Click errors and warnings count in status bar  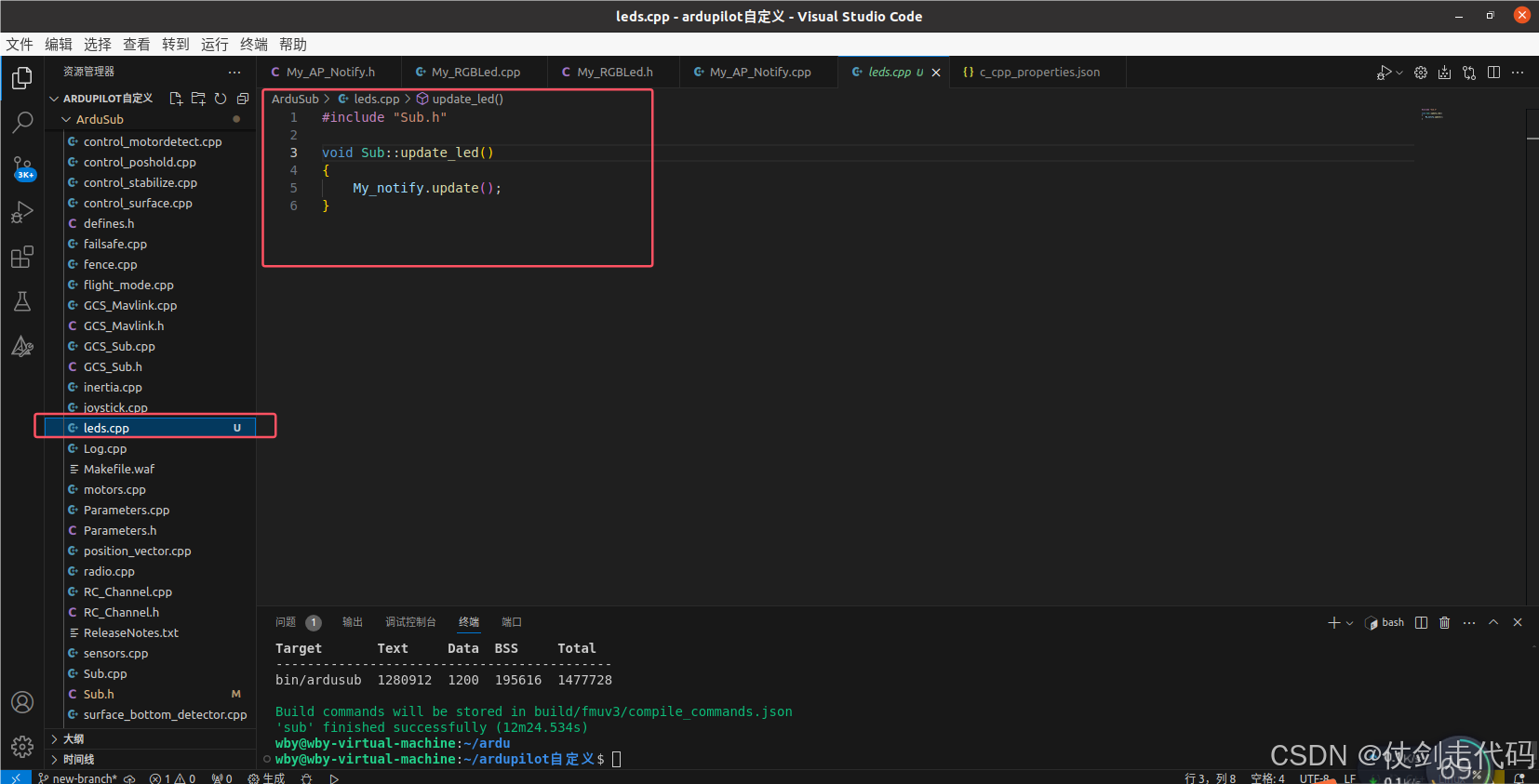click(x=172, y=778)
